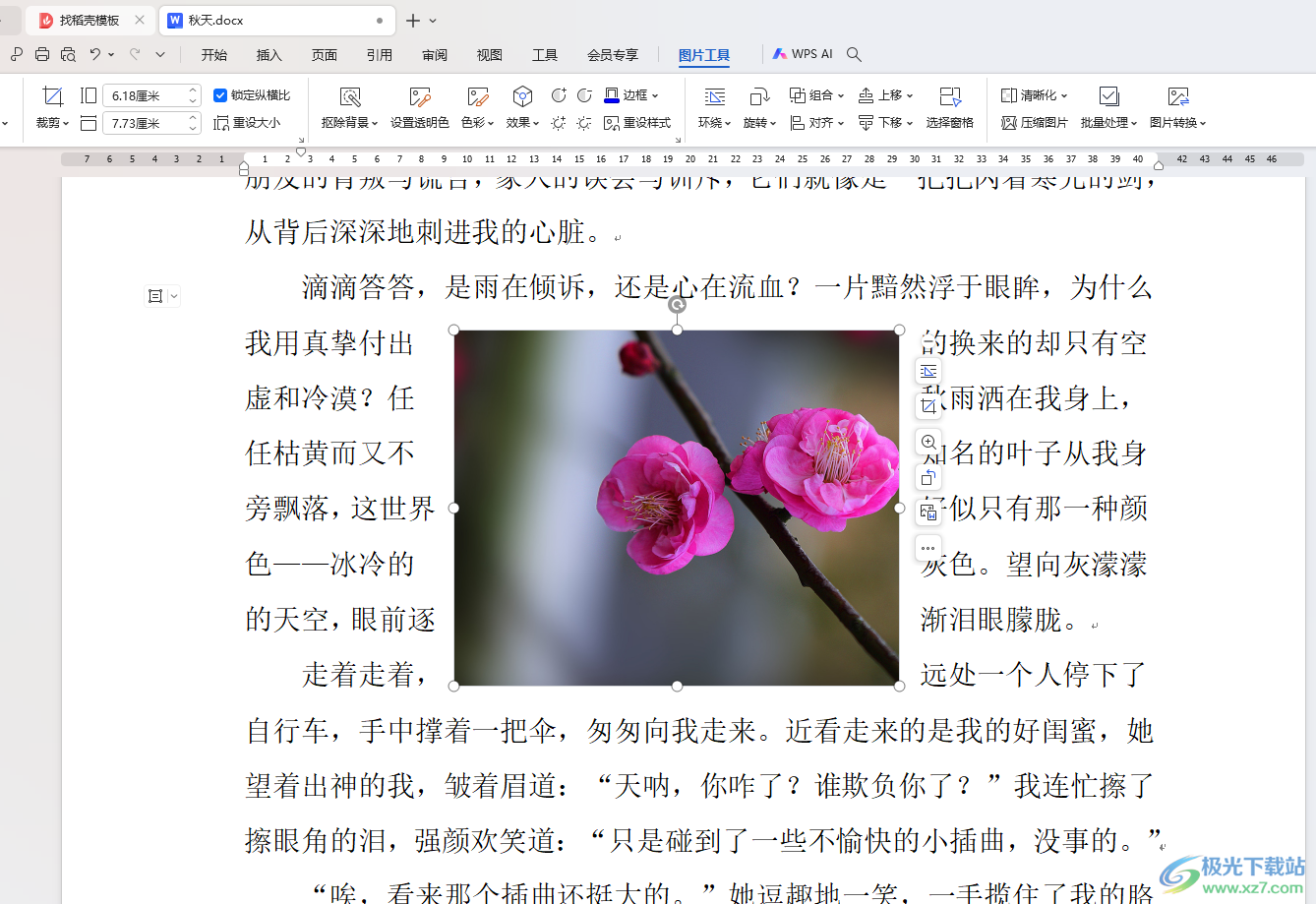Open the floating more options (…) button
This screenshot has width=1316, height=904.
pos(928,548)
